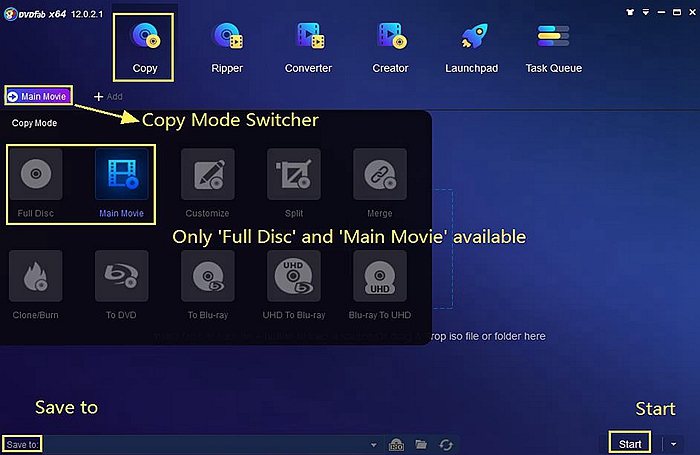
Task: Expand the dropdown arrow beside Start
Action: pyautogui.click(x=674, y=444)
